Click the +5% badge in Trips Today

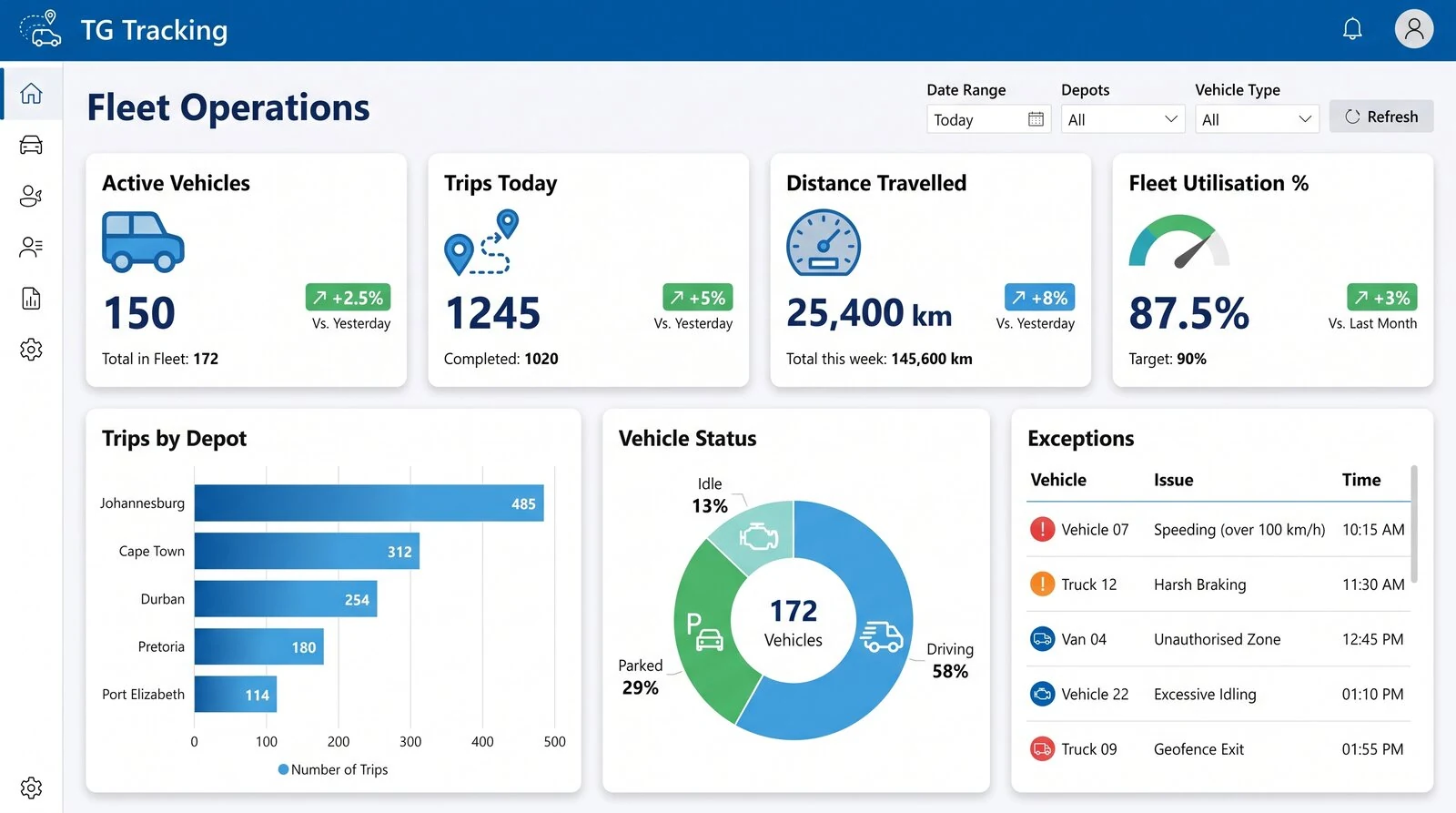pyautogui.click(x=698, y=298)
